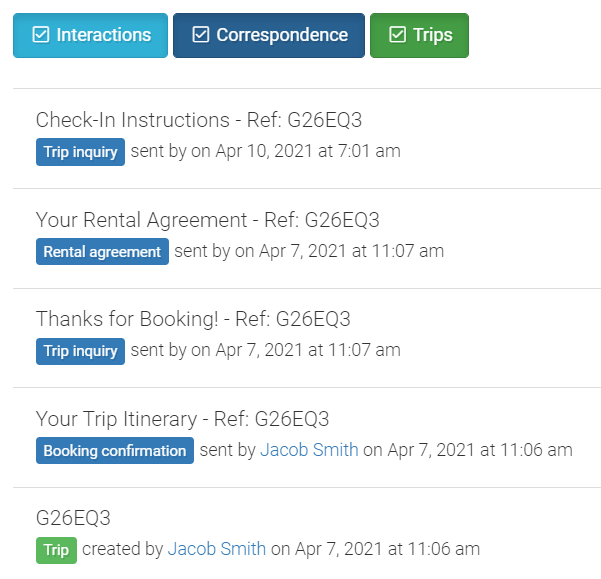Click the Rental agreement Apr 7 11:07 am timestamp
The height and width of the screenshot is (579, 601).
[351, 251]
